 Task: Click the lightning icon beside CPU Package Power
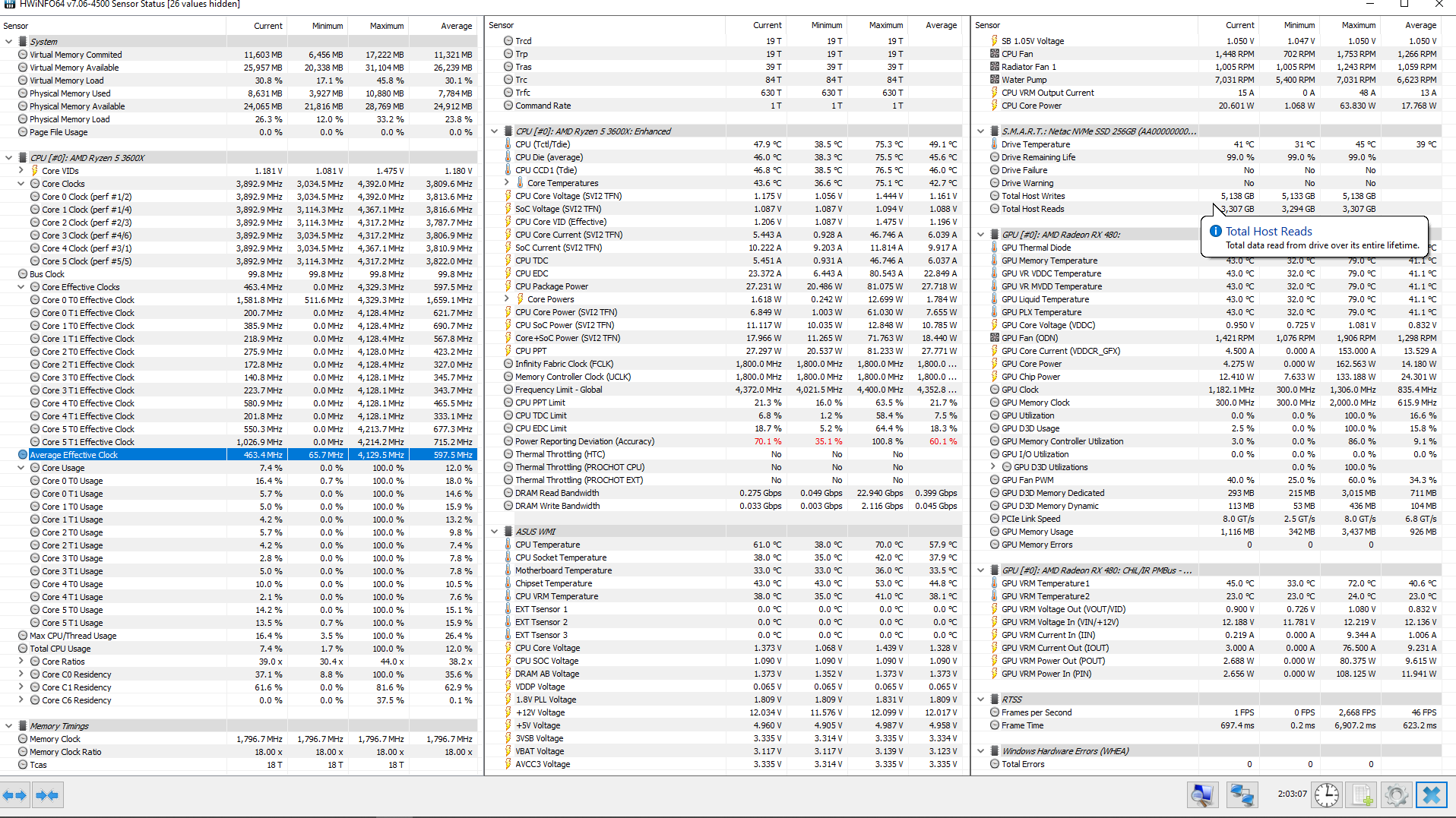[508, 286]
